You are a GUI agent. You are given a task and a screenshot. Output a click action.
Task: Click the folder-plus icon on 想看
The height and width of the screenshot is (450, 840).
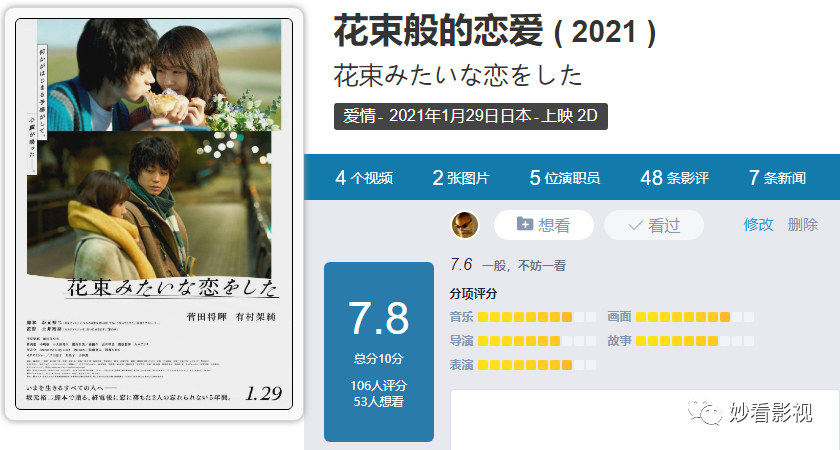[524, 224]
